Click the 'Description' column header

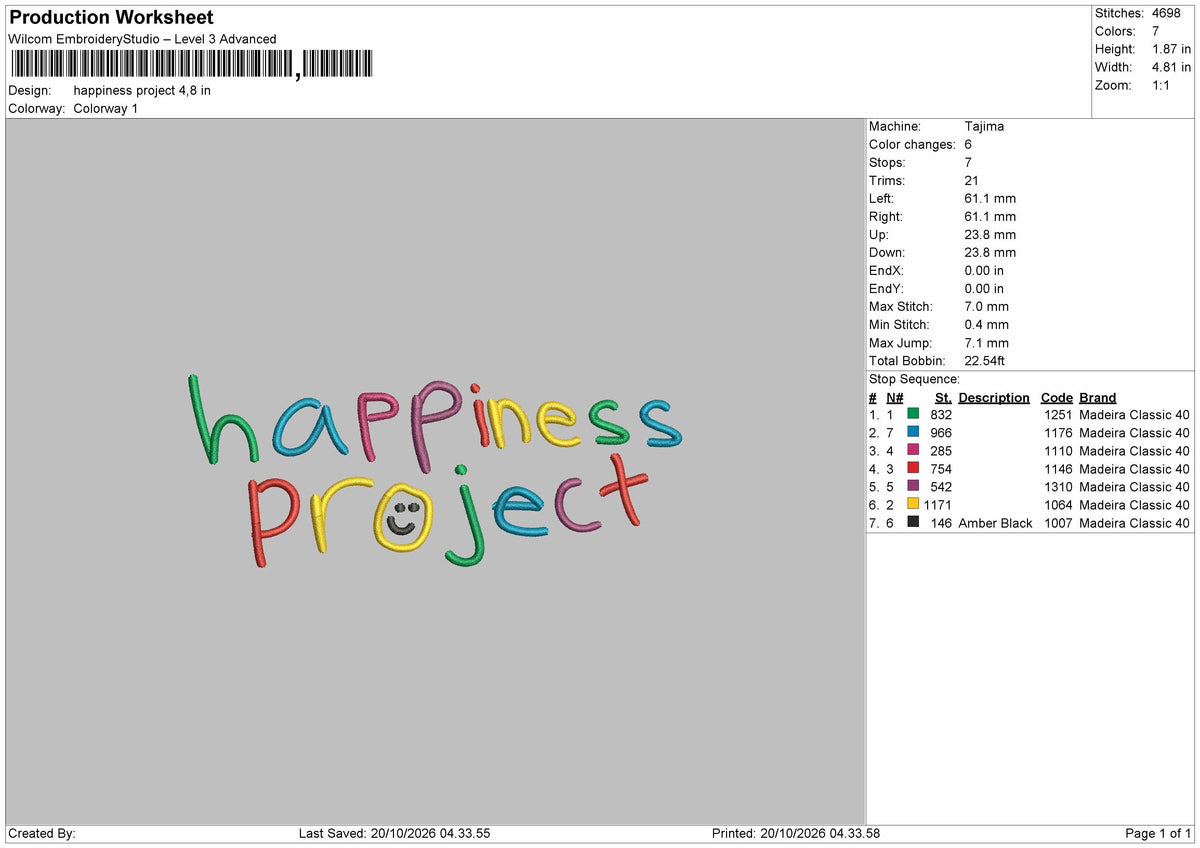994,397
